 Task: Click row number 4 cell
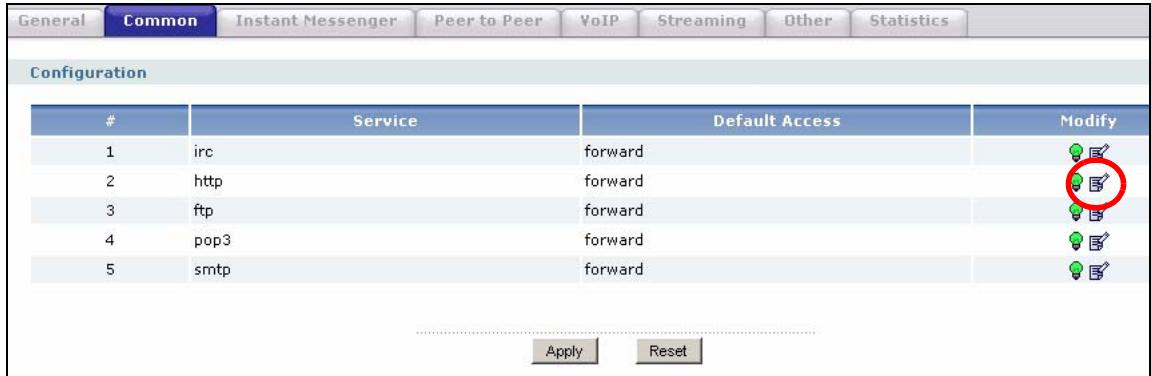click(109, 240)
